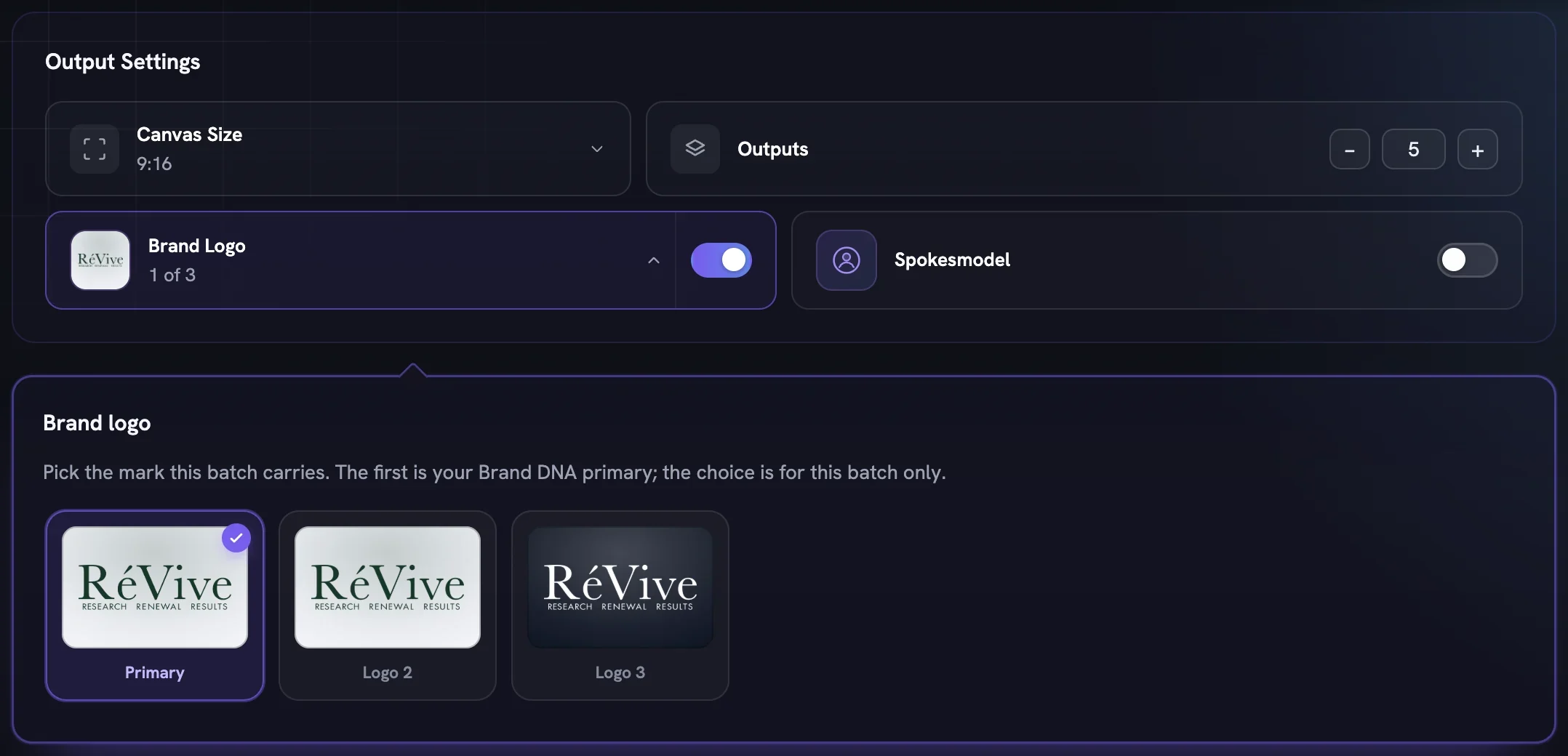This screenshot has width=1568, height=756.
Task: Decrease outputs with the minus button
Action: click(x=1350, y=150)
